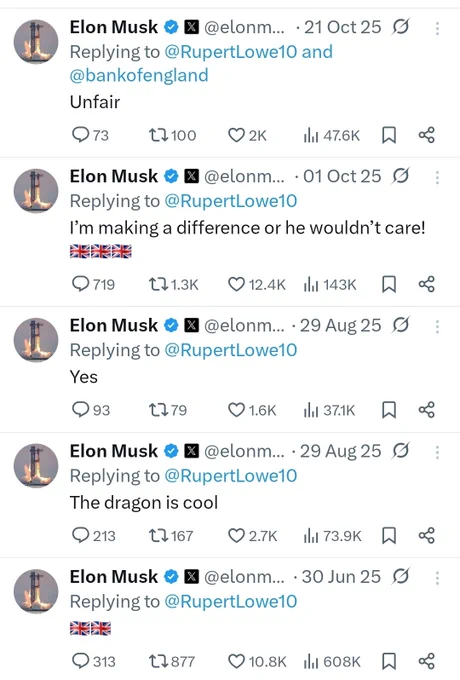Click the Grok icon on the 01 Oct 25 tweet
Viewport: 460px width, 680px height.
point(401,176)
